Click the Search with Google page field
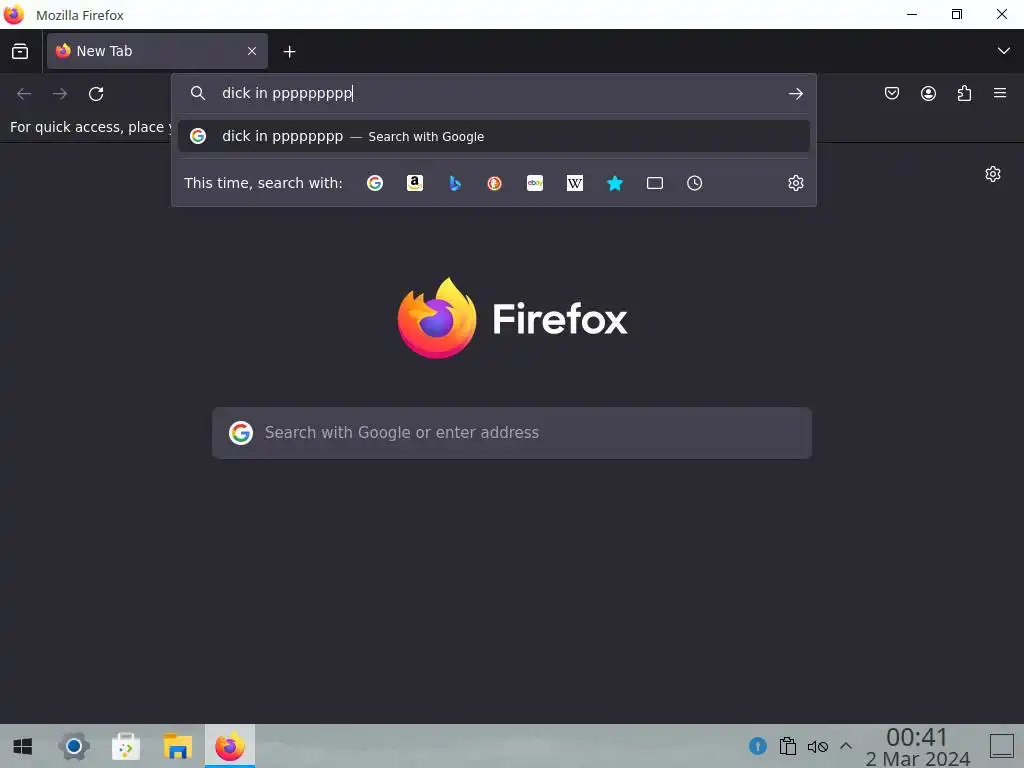The height and width of the screenshot is (768, 1024). point(512,433)
